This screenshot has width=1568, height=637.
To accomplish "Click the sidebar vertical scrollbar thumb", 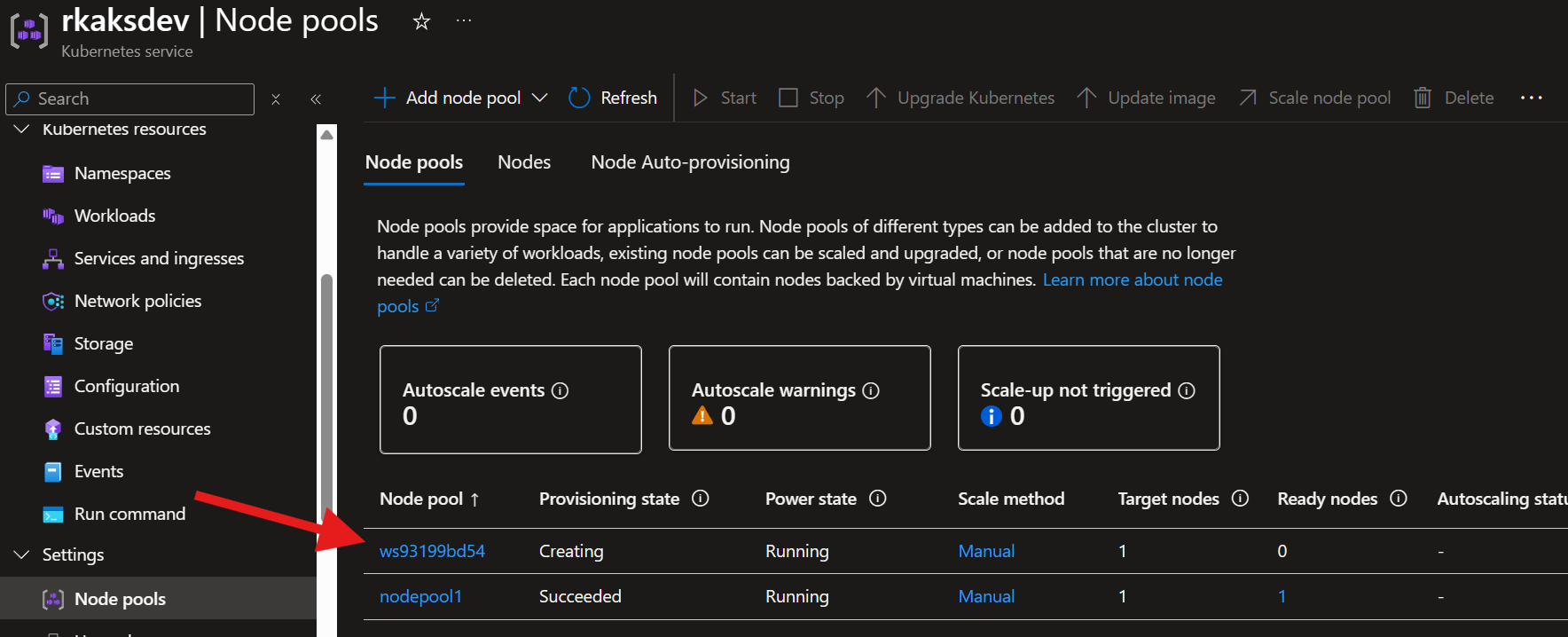I will tap(326, 399).
